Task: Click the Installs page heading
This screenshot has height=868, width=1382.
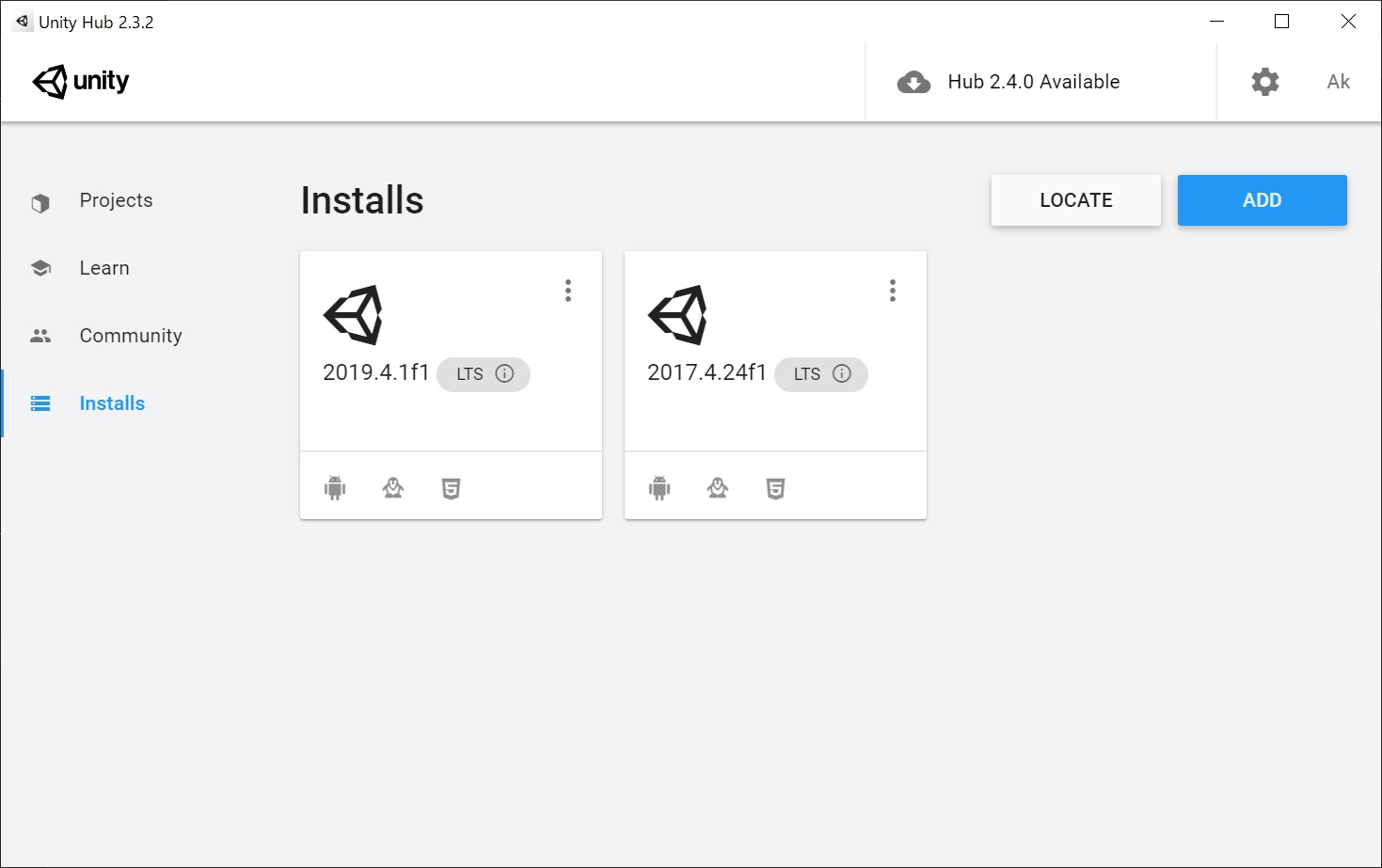Action: pos(362,200)
